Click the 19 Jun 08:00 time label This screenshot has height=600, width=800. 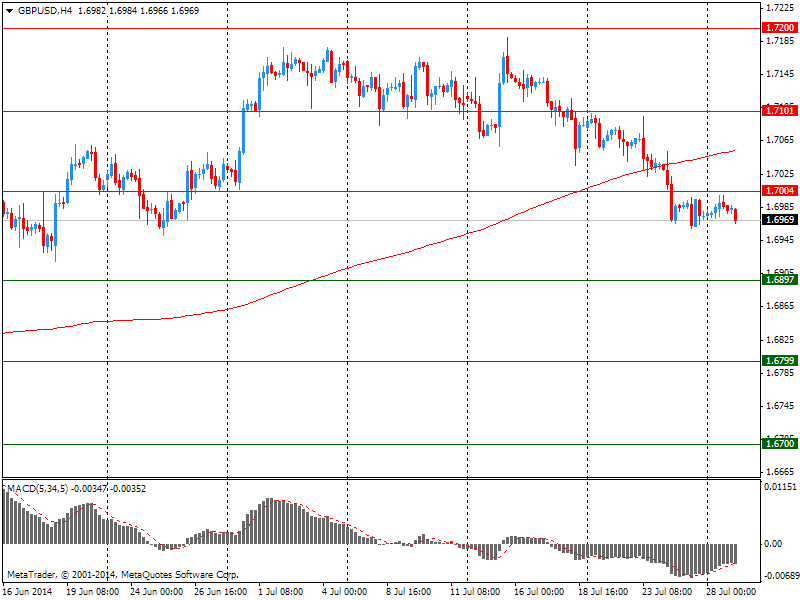[x=93, y=592]
